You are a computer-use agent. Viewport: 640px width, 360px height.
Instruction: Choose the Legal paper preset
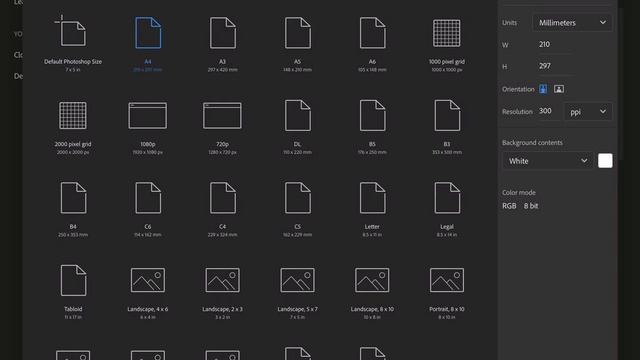[447, 209]
